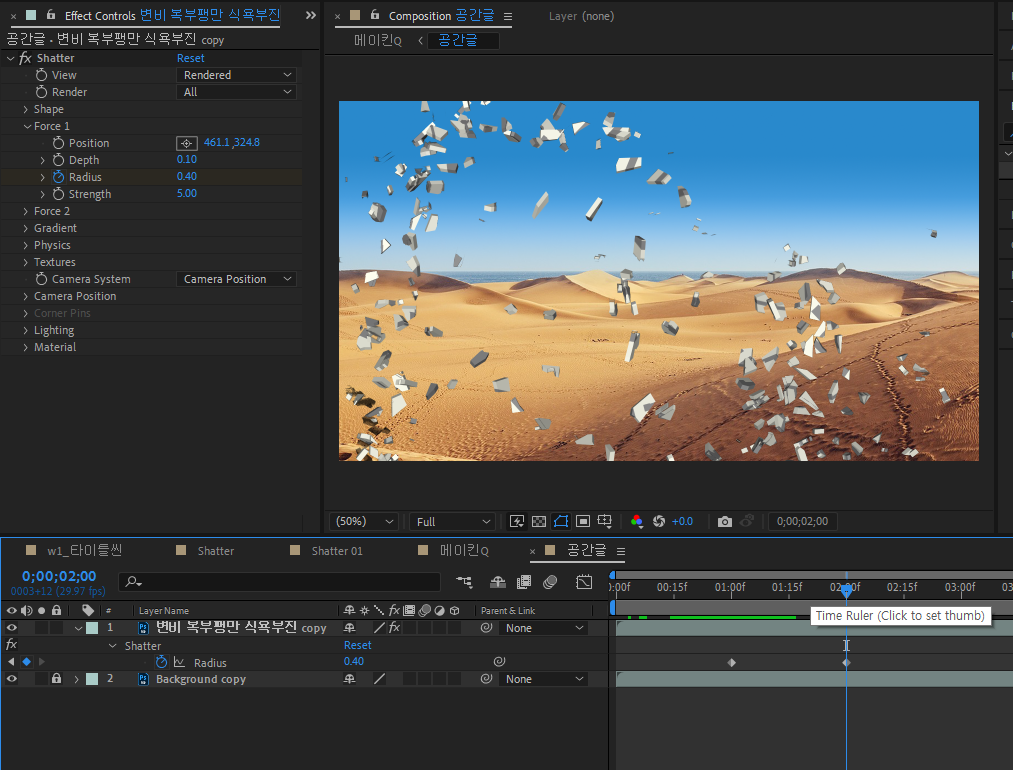The height and width of the screenshot is (770, 1013).
Task: Click the Position crosshair point picker
Action: point(187,143)
